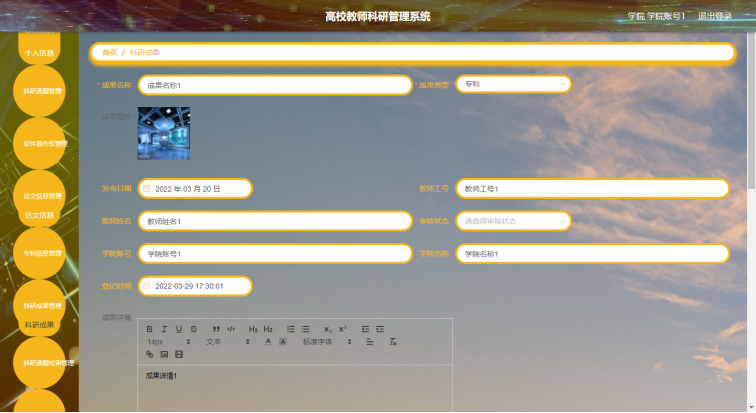Toggle italic formatting in editor
The height and width of the screenshot is (413, 756).
164,329
